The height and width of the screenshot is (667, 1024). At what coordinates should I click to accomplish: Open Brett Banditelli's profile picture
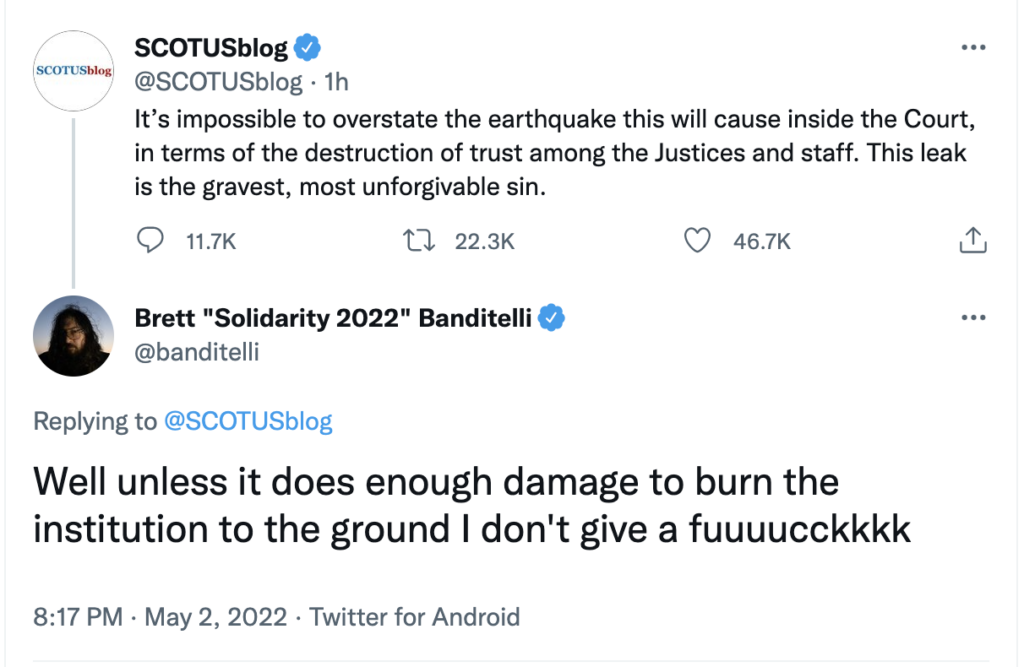point(74,336)
